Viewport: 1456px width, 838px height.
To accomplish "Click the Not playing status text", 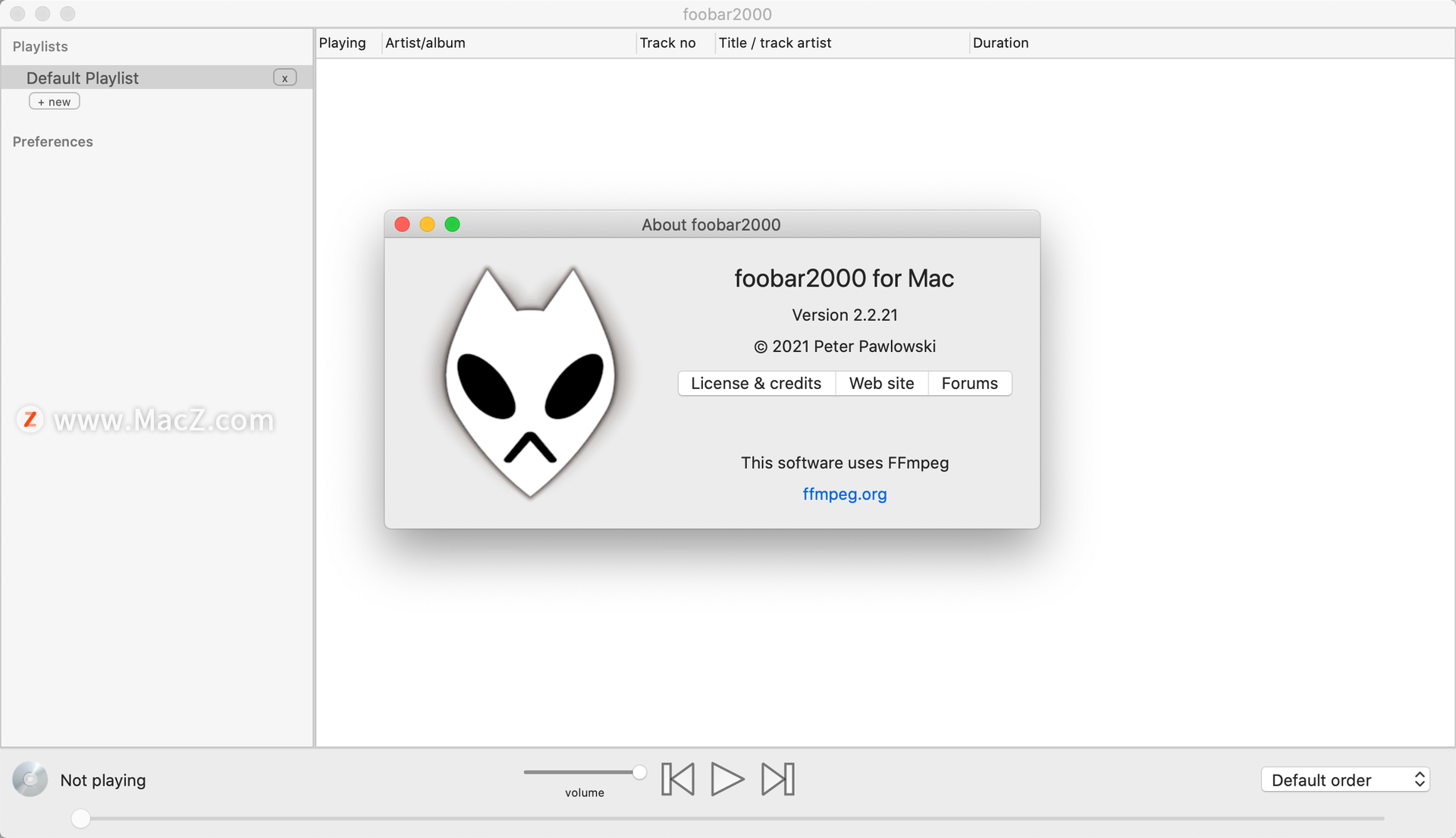I will tap(103, 780).
